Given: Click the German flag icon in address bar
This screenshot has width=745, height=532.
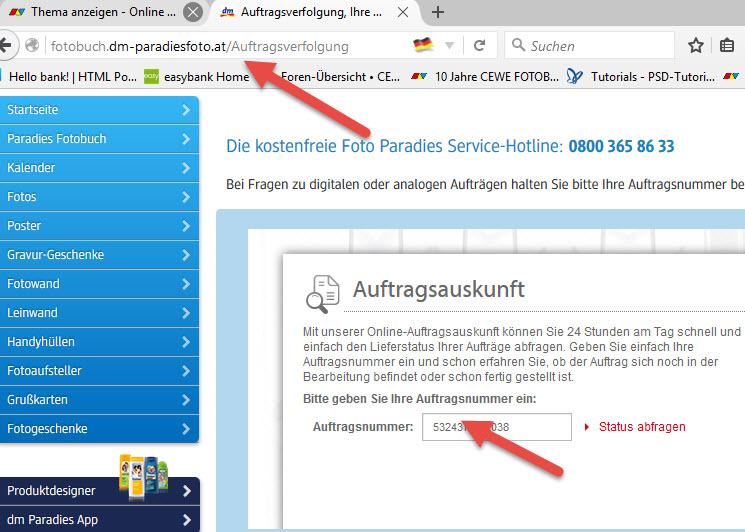Looking at the screenshot, I should tap(423, 46).
